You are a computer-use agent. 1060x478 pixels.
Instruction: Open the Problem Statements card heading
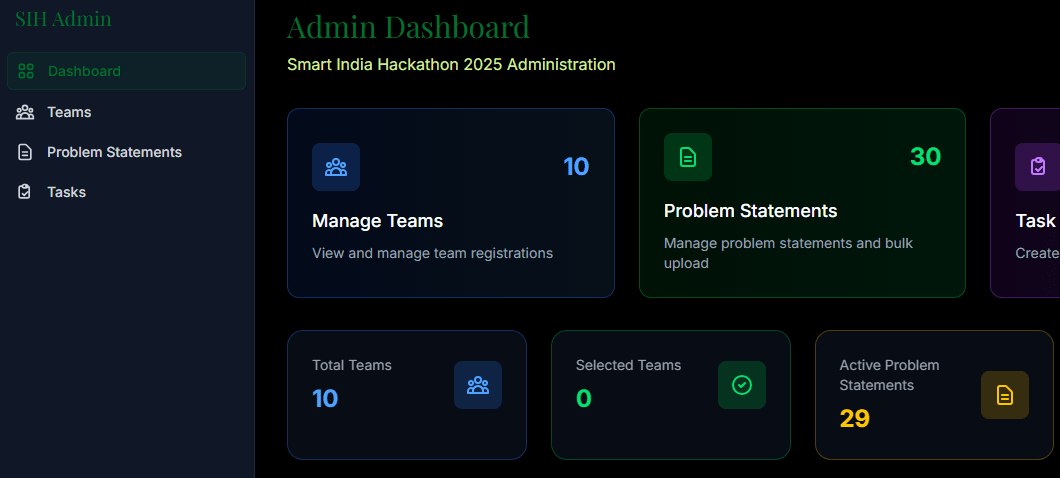(750, 211)
